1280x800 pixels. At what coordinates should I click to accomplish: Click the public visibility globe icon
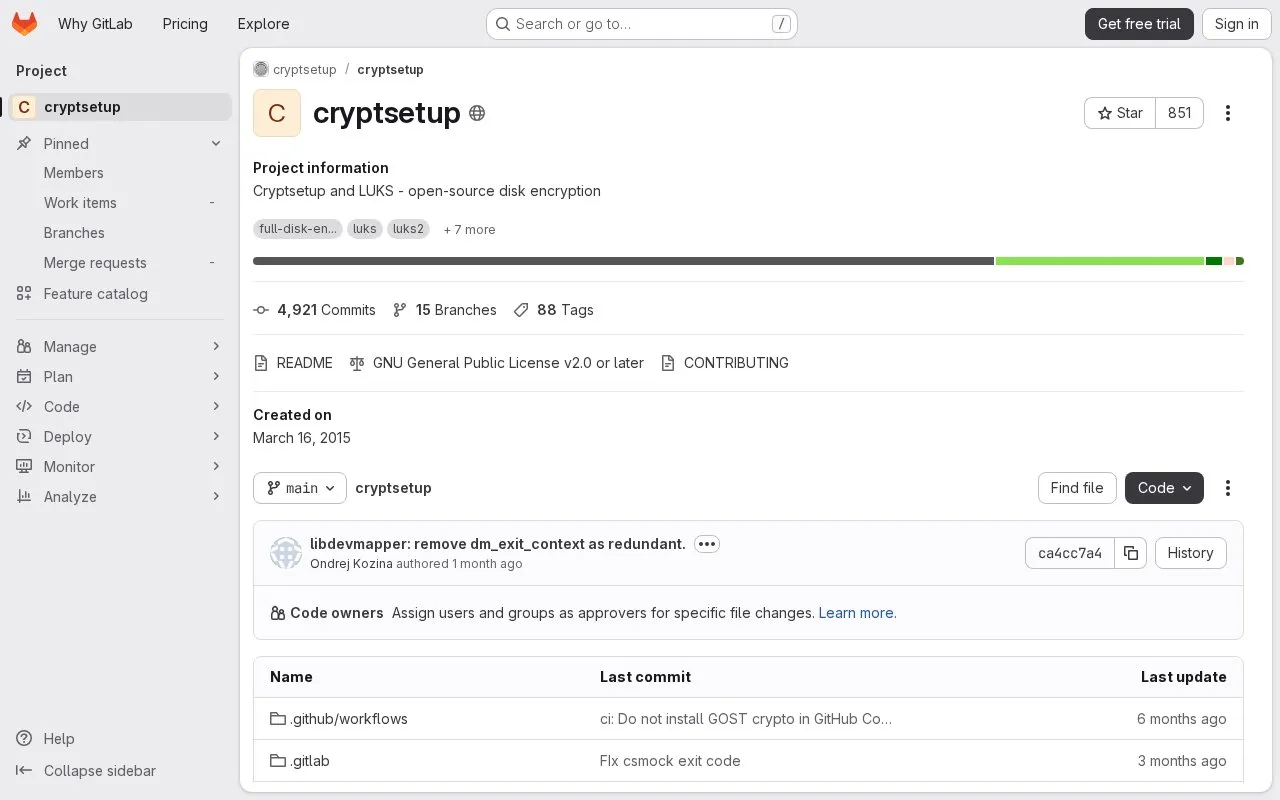pyautogui.click(x=477, y=113)
